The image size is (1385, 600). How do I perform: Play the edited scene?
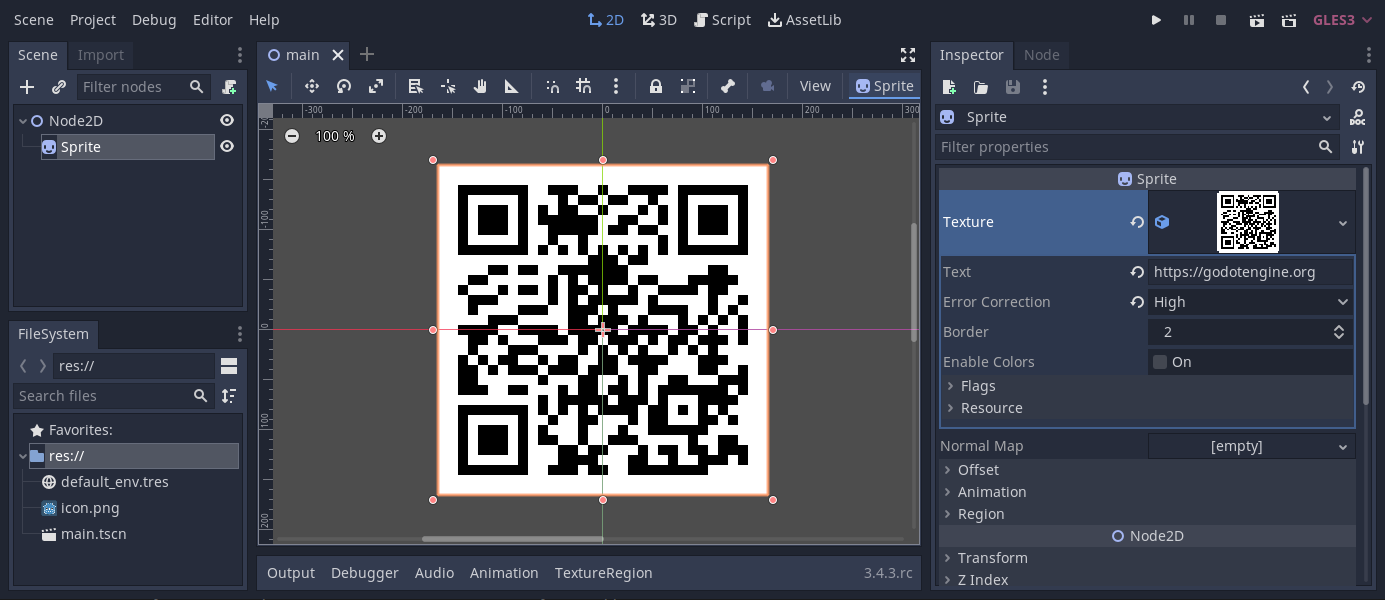click(1257, 20)
